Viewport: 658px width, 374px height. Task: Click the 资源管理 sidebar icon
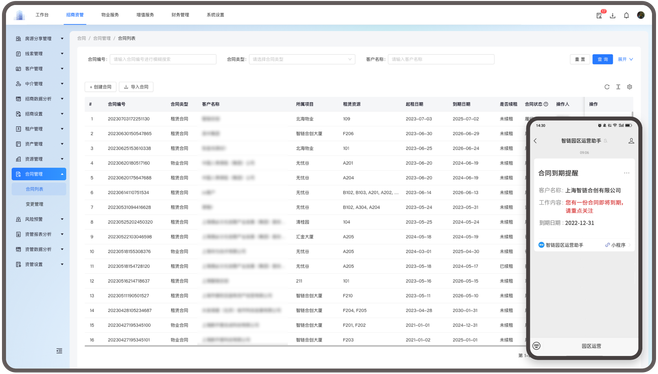pyautogui.click(x=18, y=160)
